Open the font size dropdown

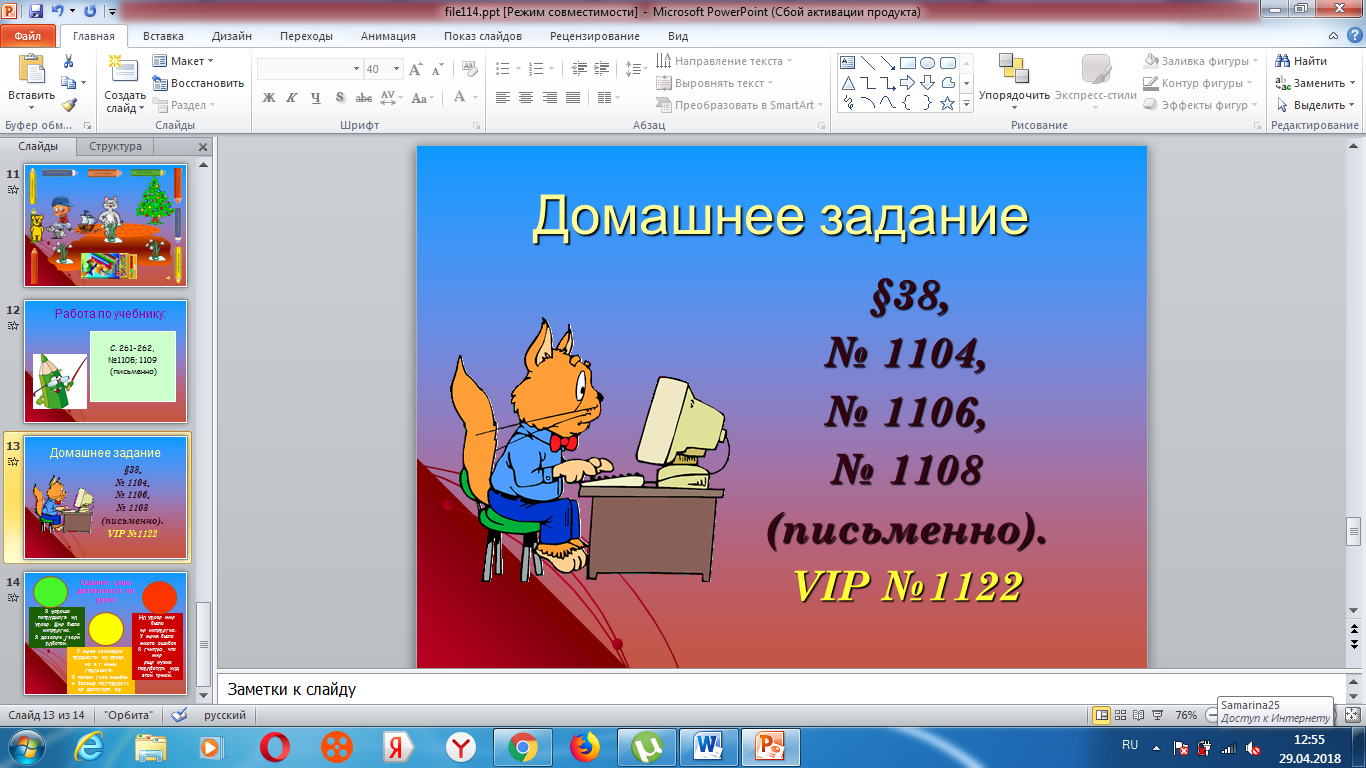click(x=395, y=70)
